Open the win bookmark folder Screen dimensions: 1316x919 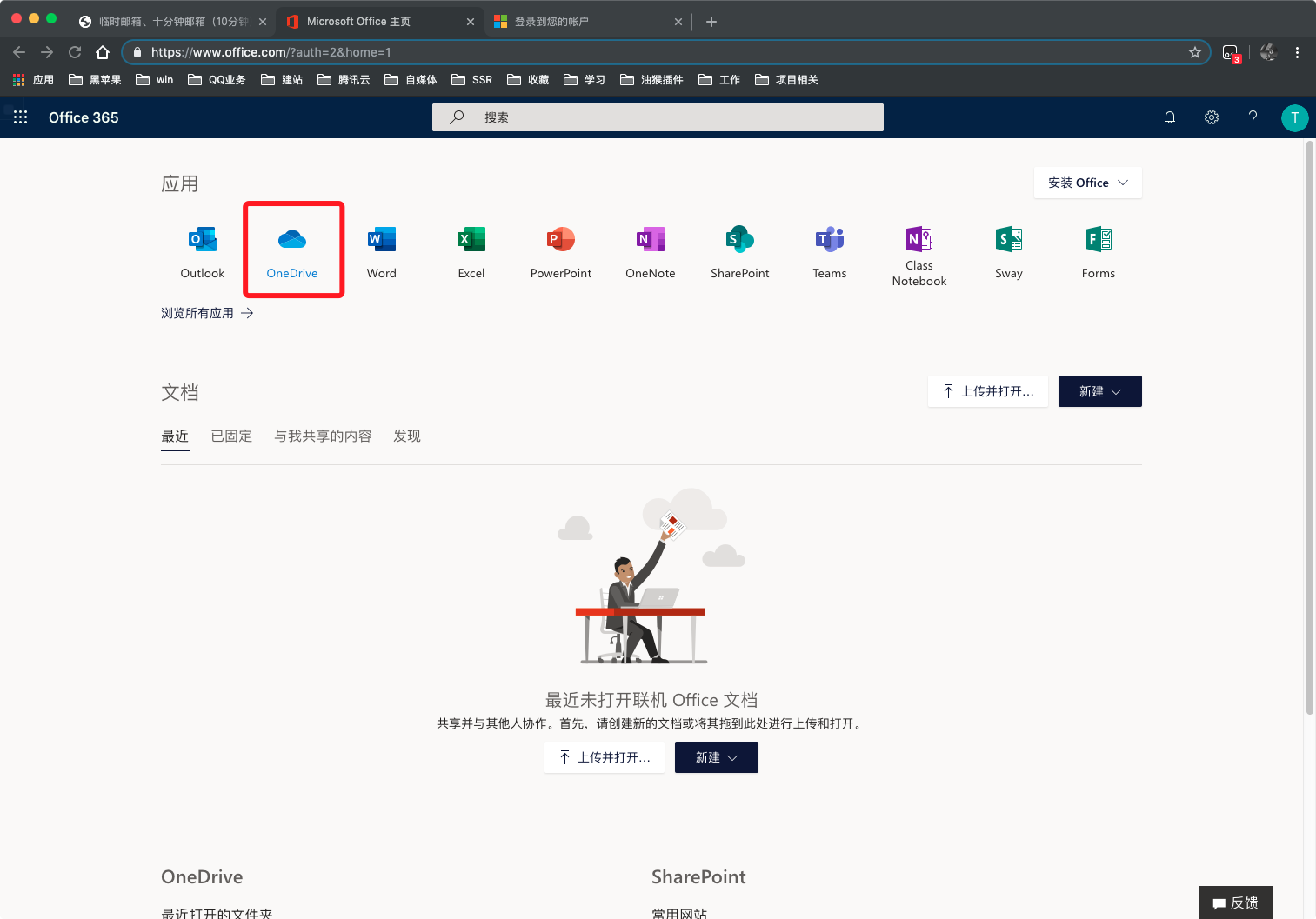[x=154, y=80]
